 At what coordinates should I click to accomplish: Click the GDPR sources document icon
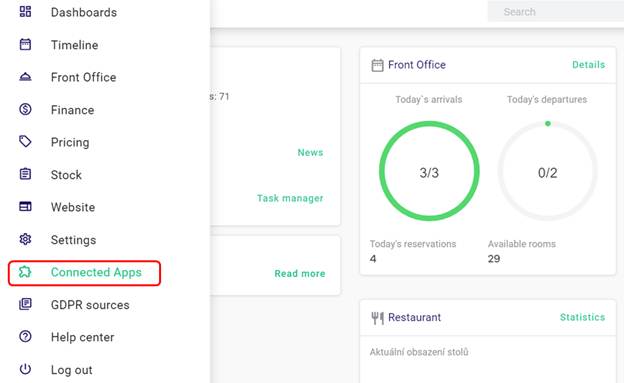pos(25,304)
